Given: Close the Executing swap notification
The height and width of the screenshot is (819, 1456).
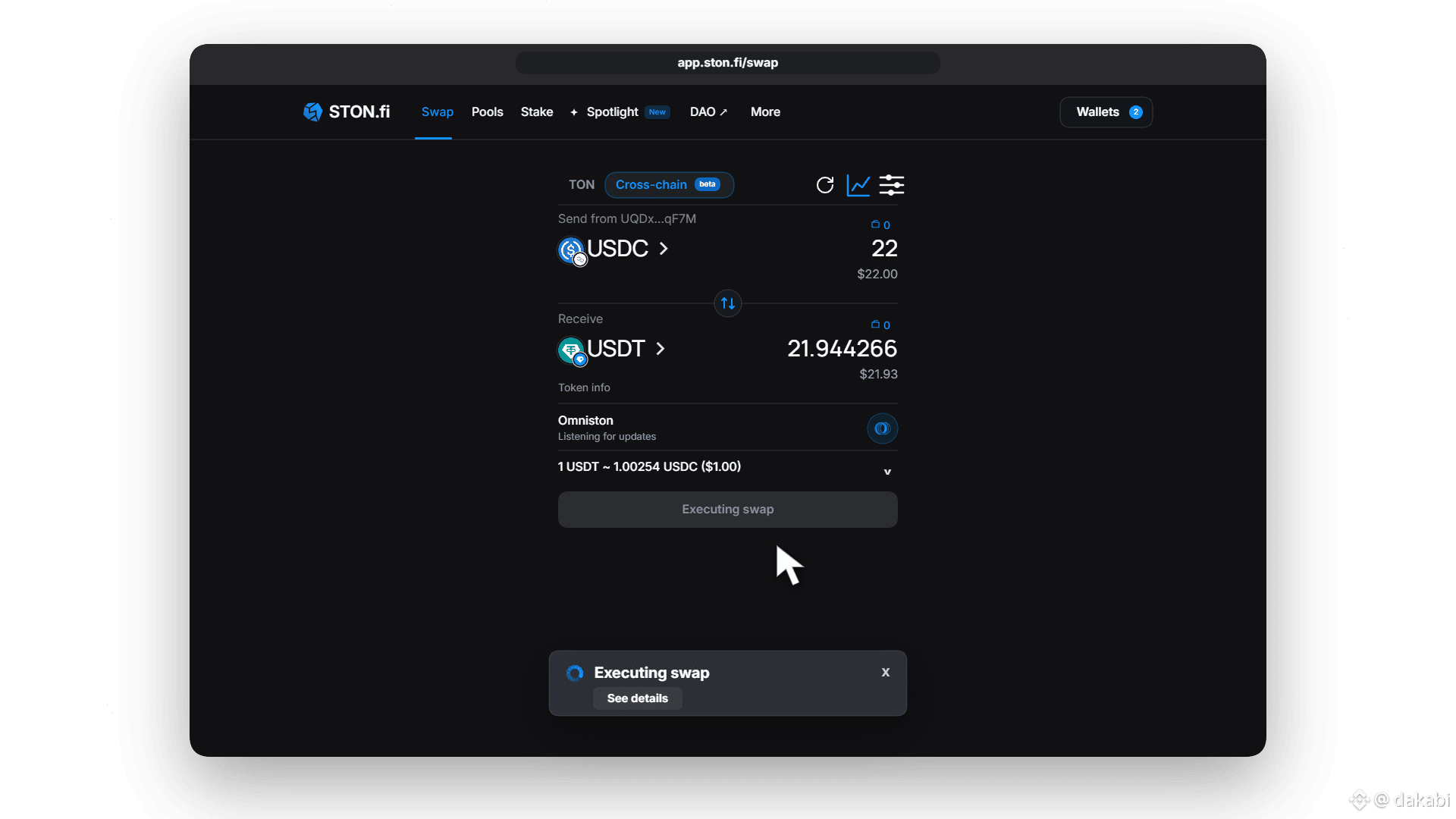Looking at the screenshot, I should (x=886, y=673).
